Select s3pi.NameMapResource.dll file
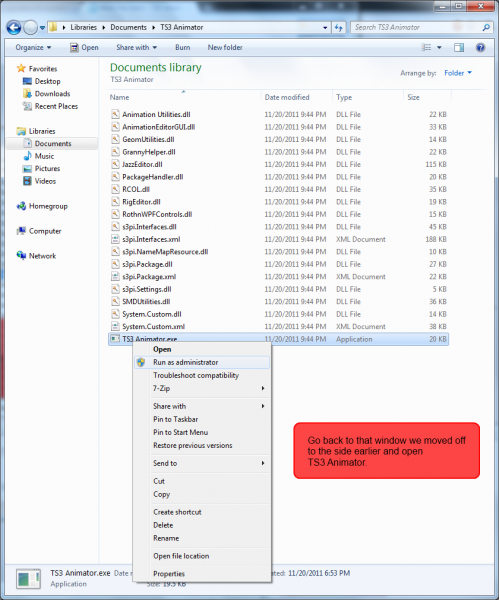 (165, 252)
